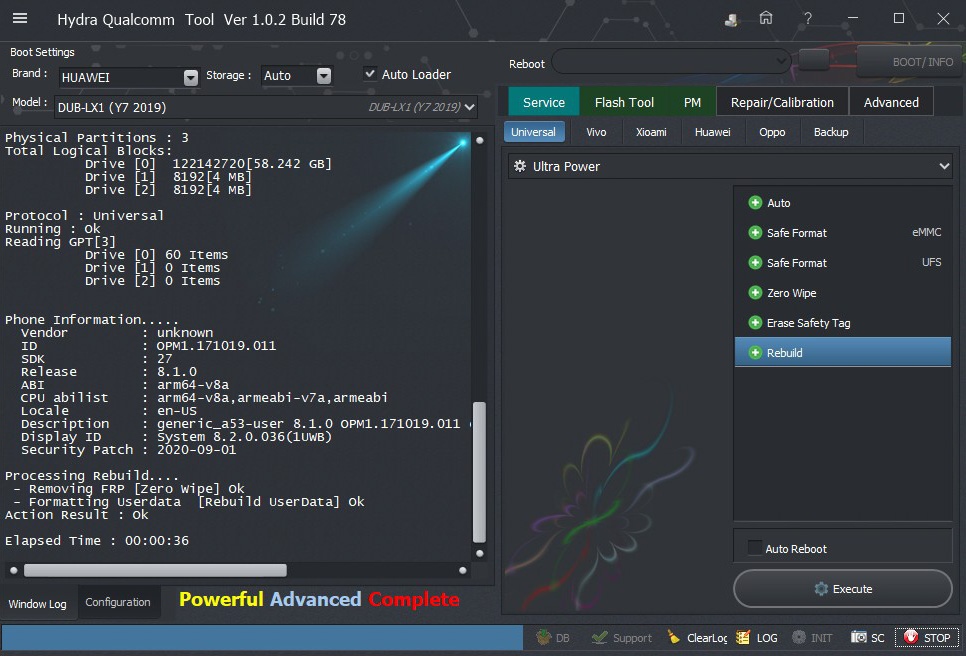
Task: Click the Support checkmark icon
Action: 599,637
